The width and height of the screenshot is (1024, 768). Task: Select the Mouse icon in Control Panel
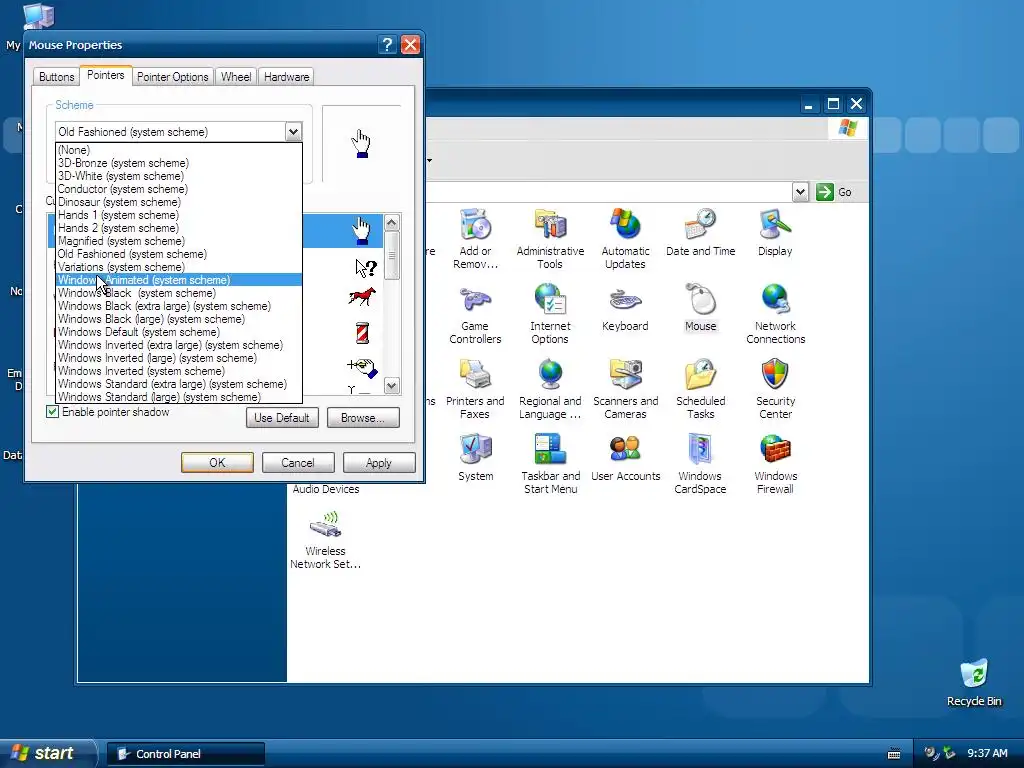click(x=700, y=308)
